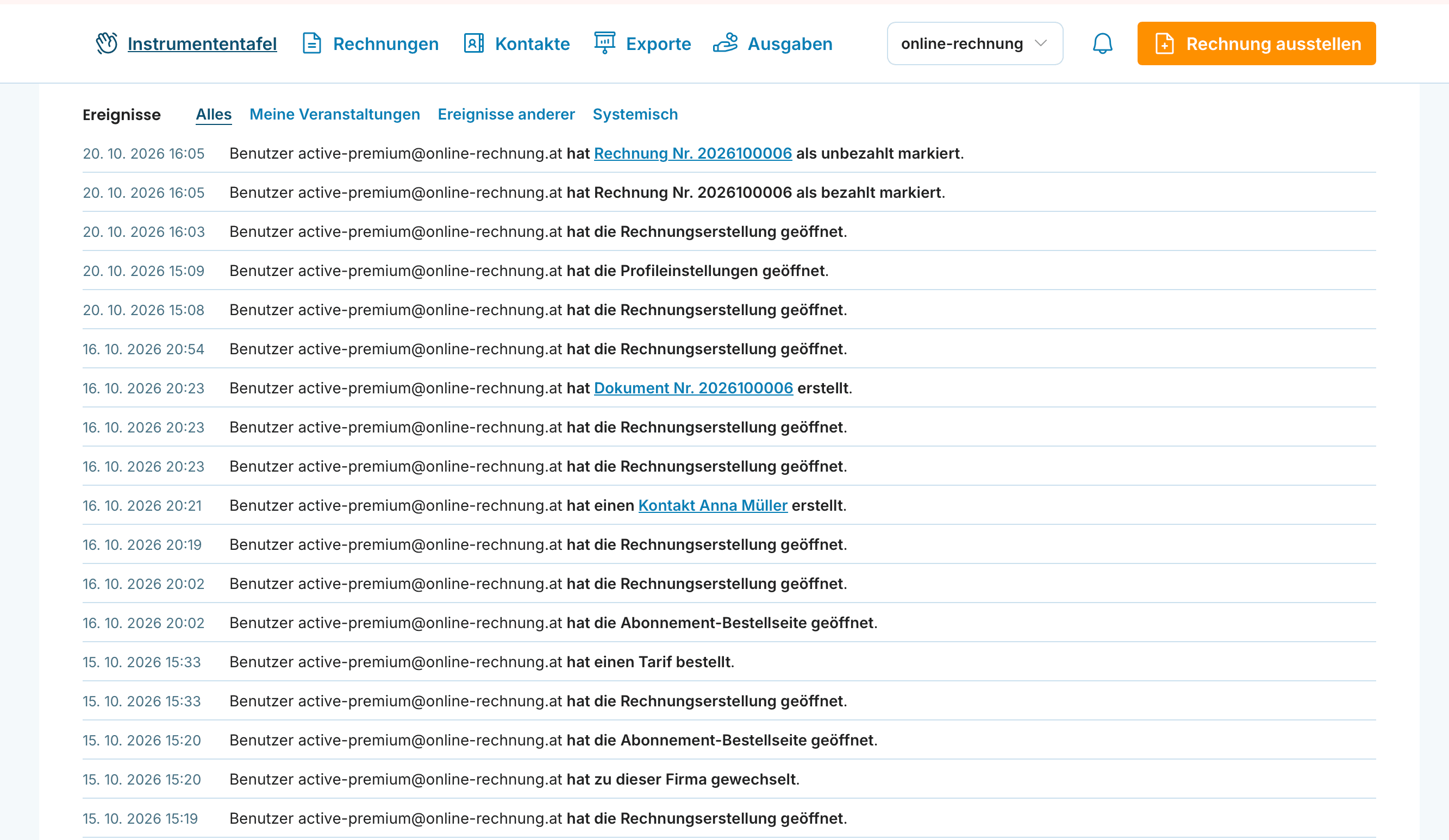This screenshot has height=840, width=1449.
Task: Switch to Ereignisse anderer tab
Action: pos(506,115)
